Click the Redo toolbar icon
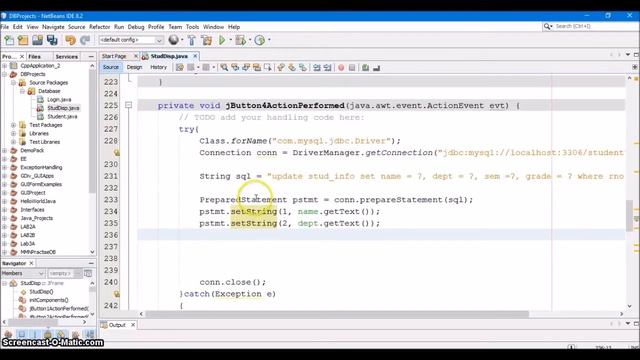This screenshot has width=640, height=360. [85, 40]
